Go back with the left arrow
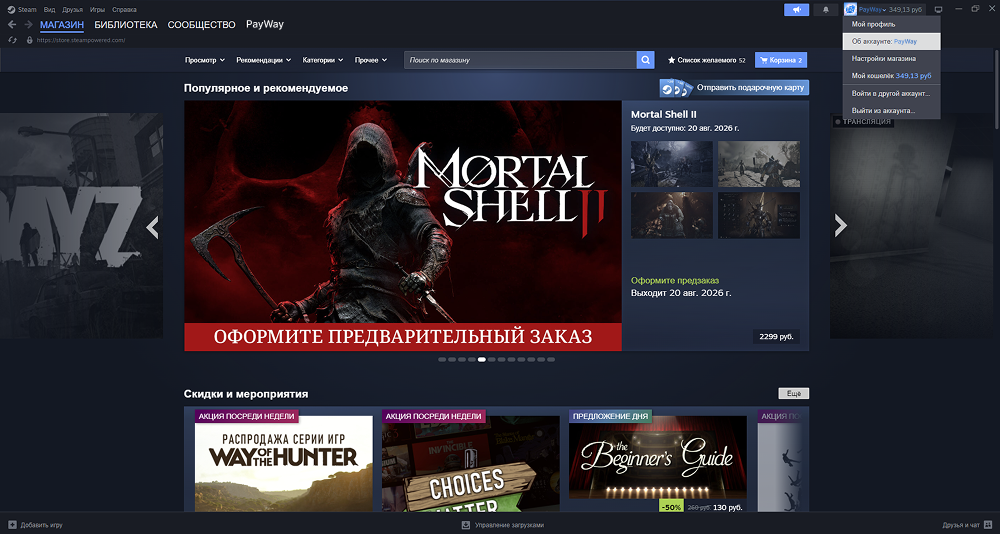This screenshot has height=534, width=1000. tap(12, 24)
